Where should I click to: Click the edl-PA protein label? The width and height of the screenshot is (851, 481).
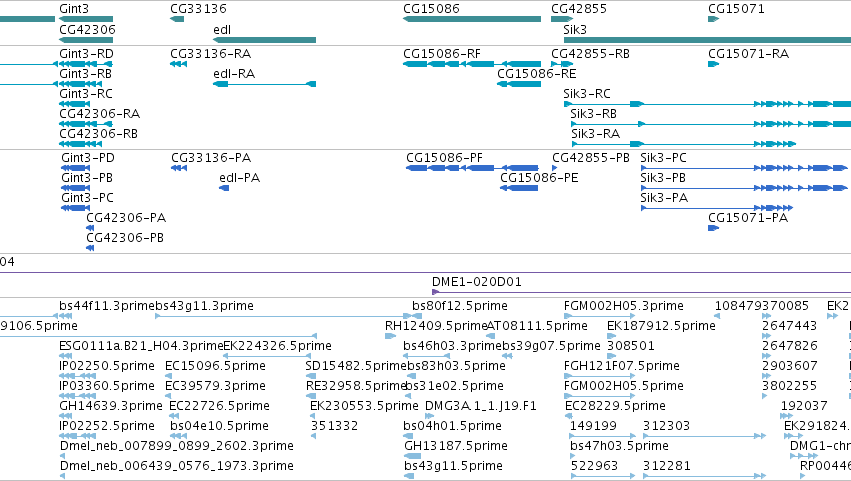(x=239, y=178)
